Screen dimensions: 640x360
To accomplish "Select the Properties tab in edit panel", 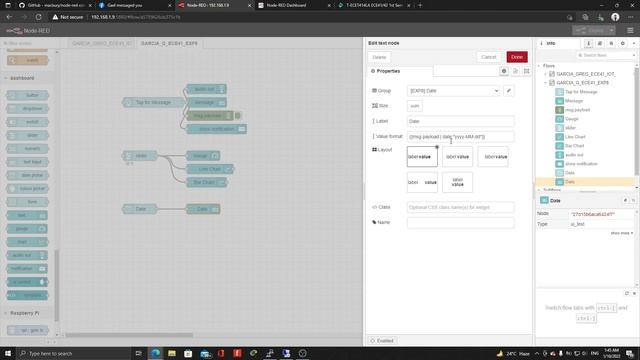I will (385, 71).
